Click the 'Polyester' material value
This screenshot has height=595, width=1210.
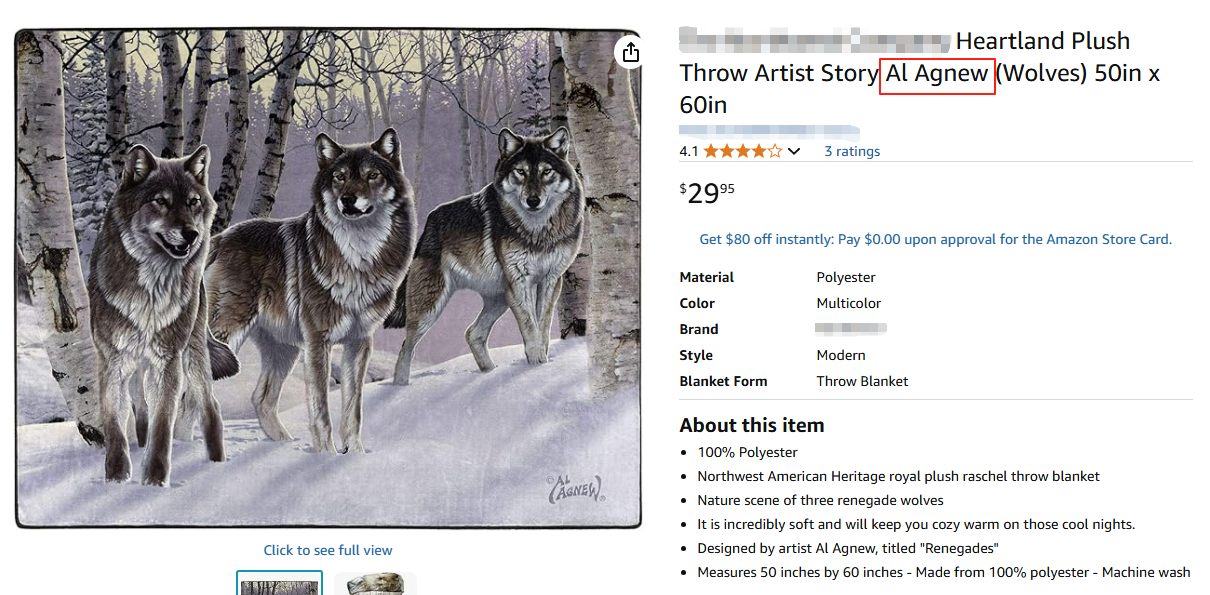[846, 277]
